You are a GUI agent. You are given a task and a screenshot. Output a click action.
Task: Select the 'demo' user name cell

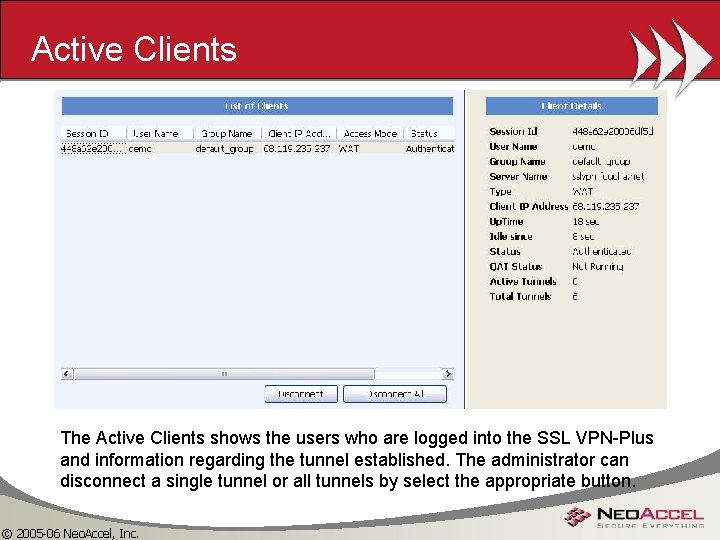(x=140, y=149)
